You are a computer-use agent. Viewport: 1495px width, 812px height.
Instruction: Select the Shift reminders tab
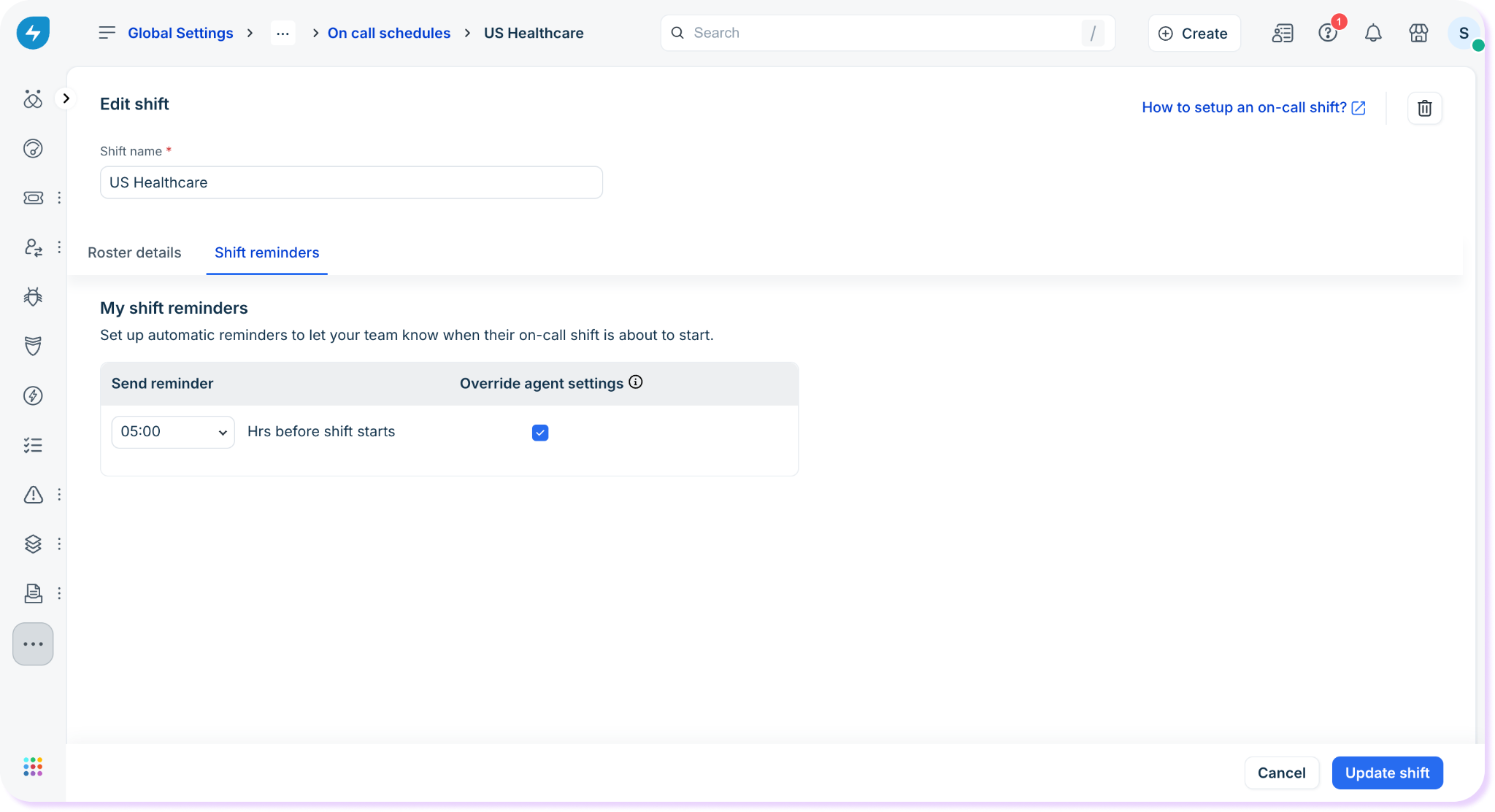(266, 252)
